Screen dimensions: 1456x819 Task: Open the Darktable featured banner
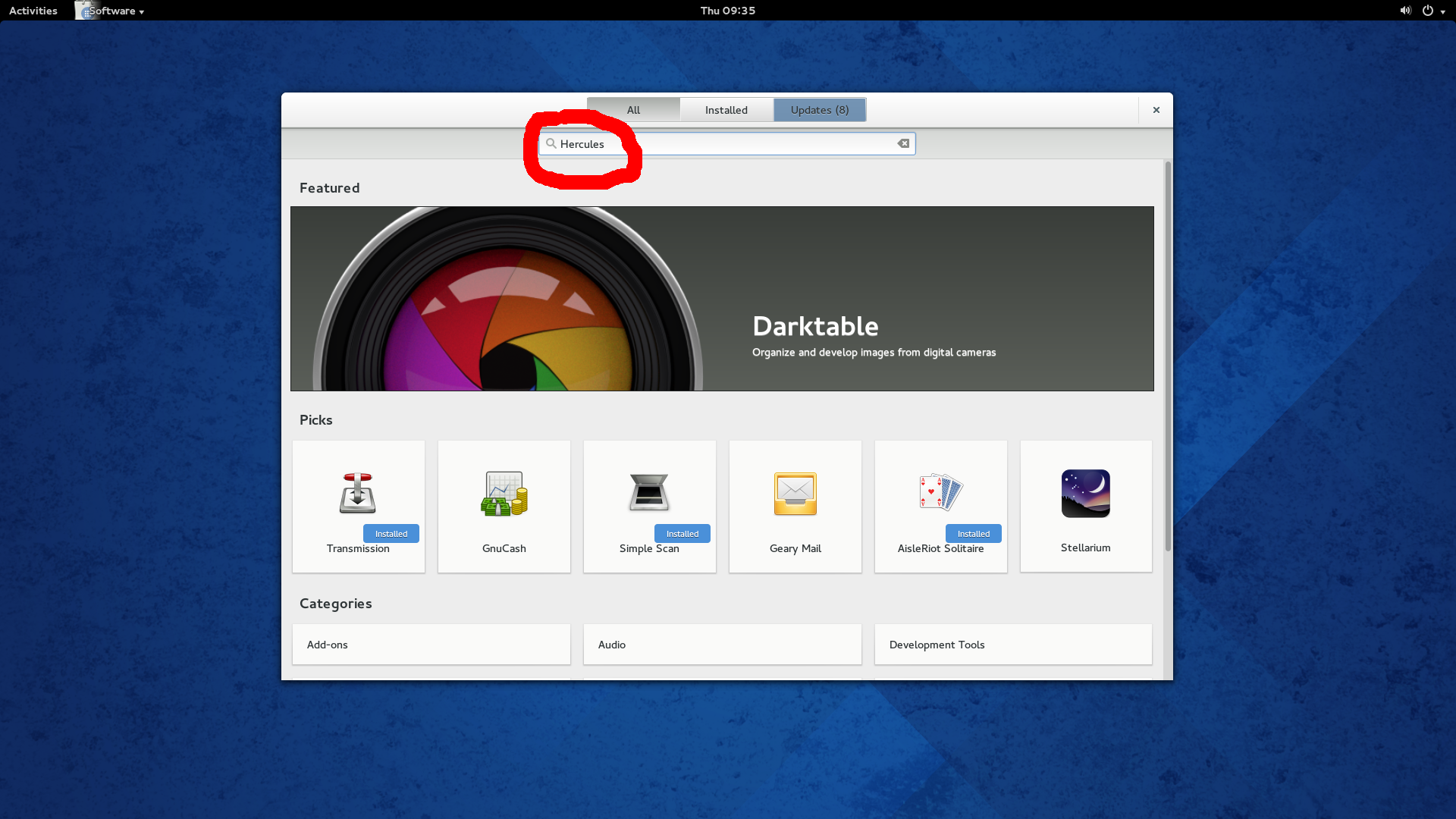[x=722, y=299]
